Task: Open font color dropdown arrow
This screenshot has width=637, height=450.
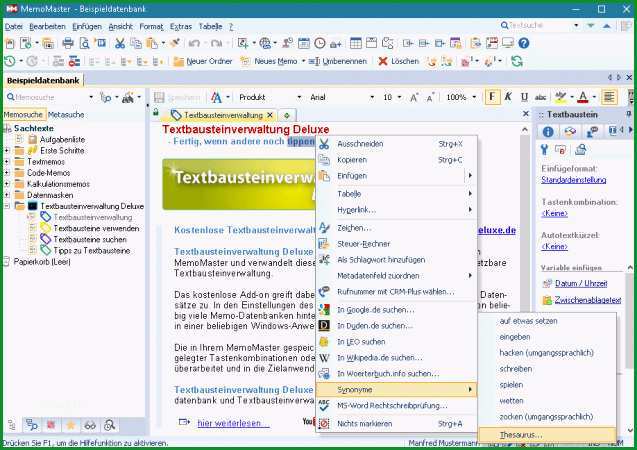Action: coord(594,97)
